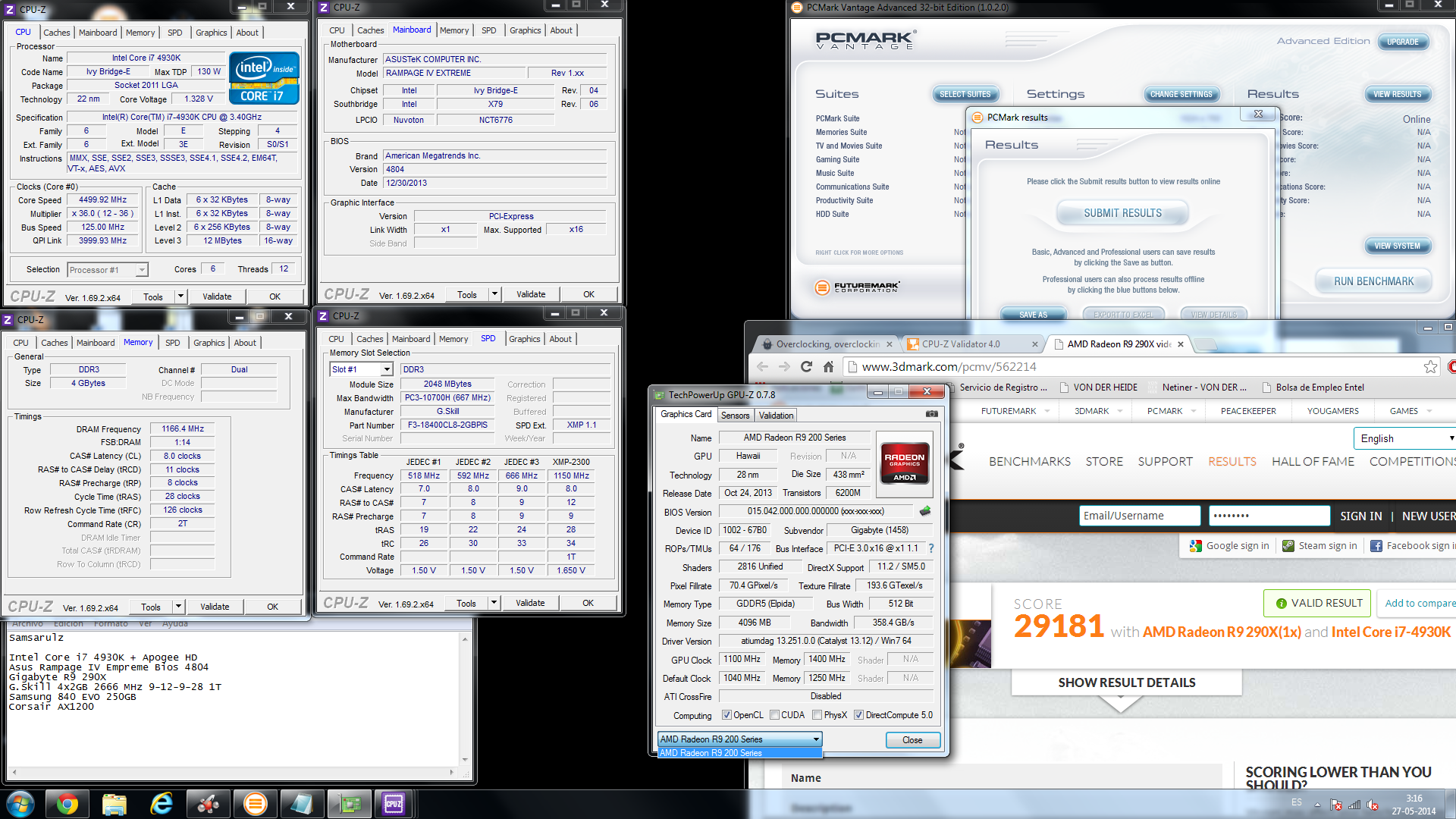Click the Steam sign in icon
Viewport: 1456px width, 819px height.
coord(1288,545)
